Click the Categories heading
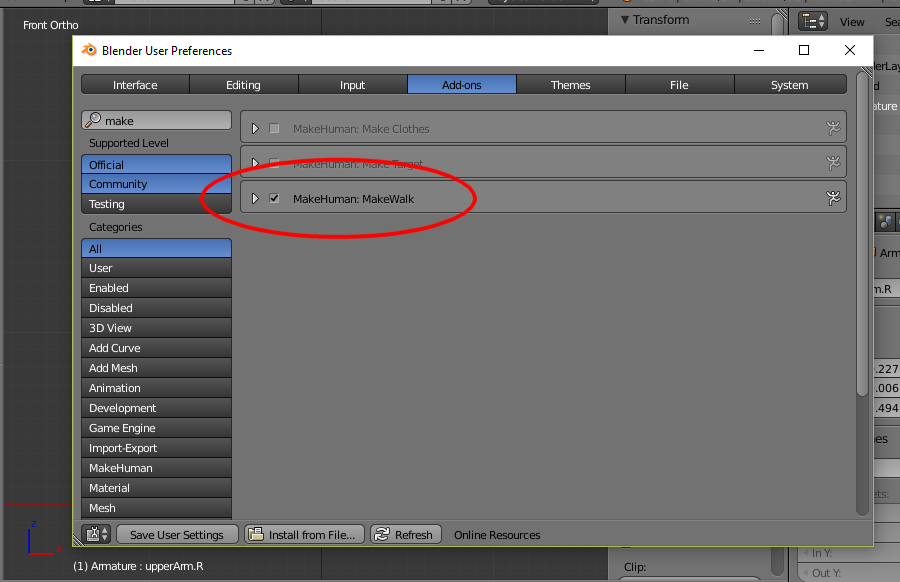 [115, 227]
